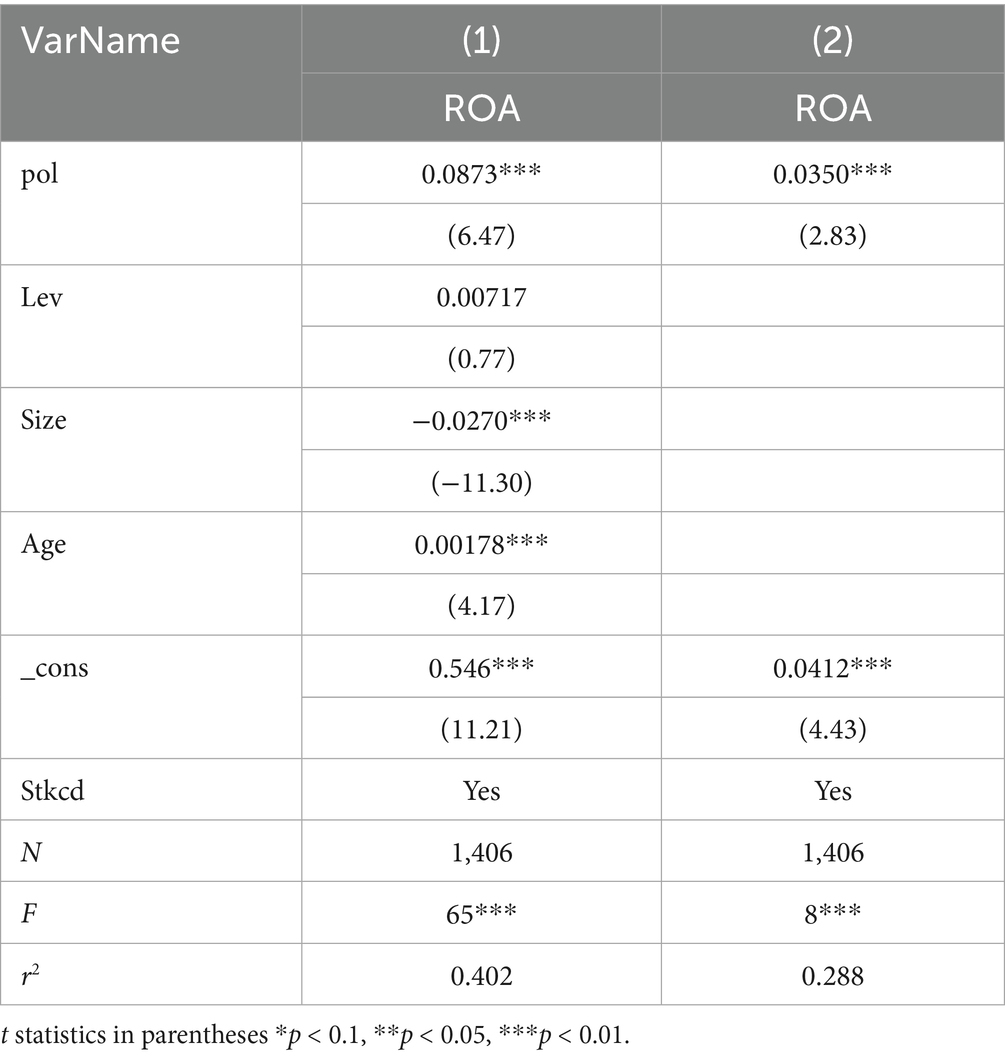Select the Size coefficient −0.0270***
The width and height of the screenshot is (1005, 1059).
click(x=481, y=420)
